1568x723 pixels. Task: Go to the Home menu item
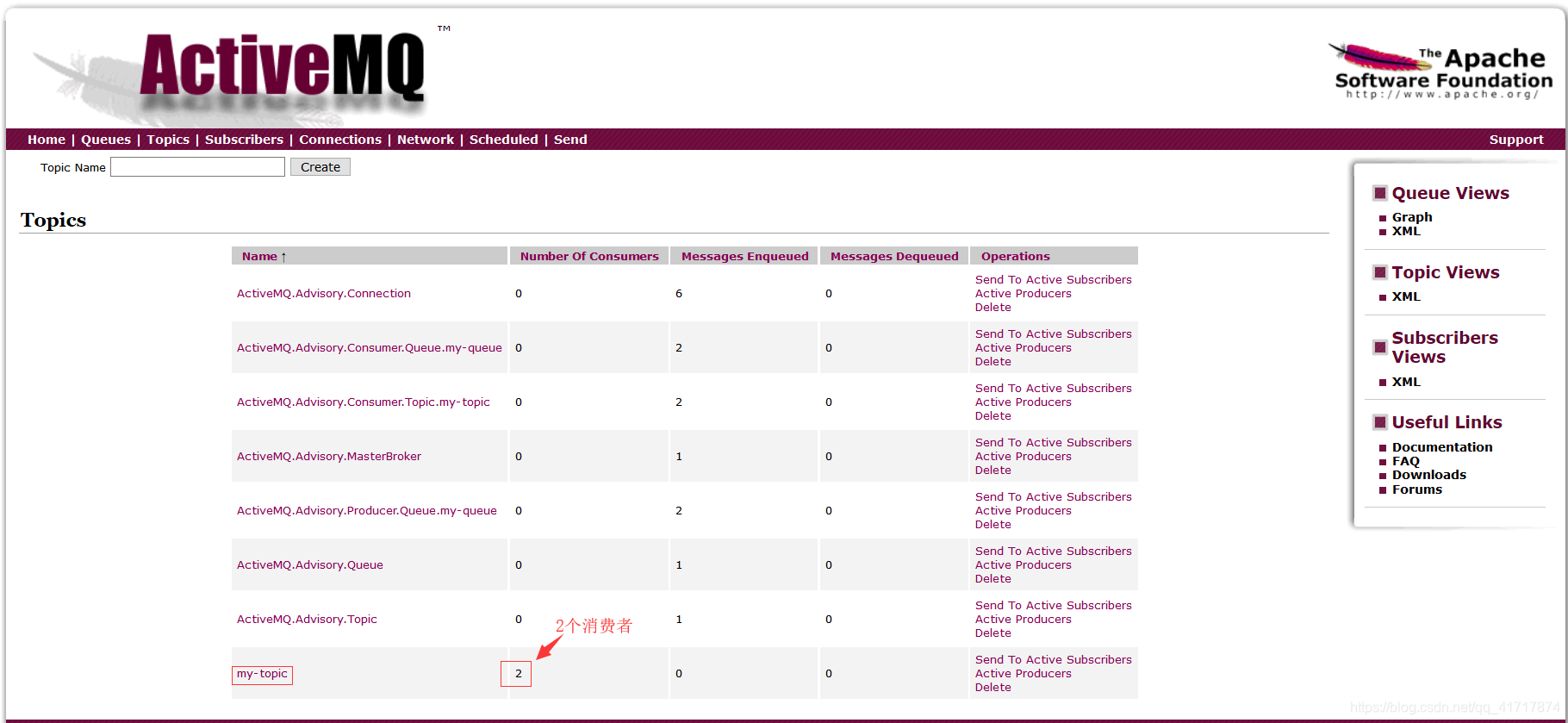tap(47, 140)
